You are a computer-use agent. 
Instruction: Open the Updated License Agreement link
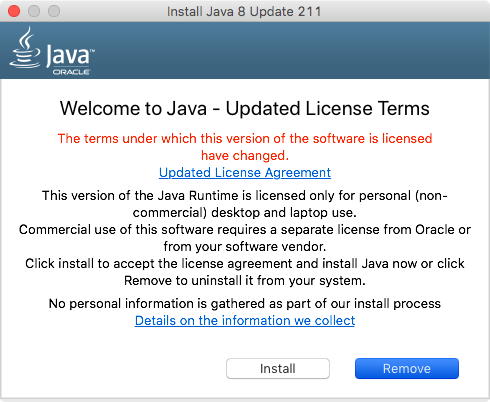tap(245, 173)
